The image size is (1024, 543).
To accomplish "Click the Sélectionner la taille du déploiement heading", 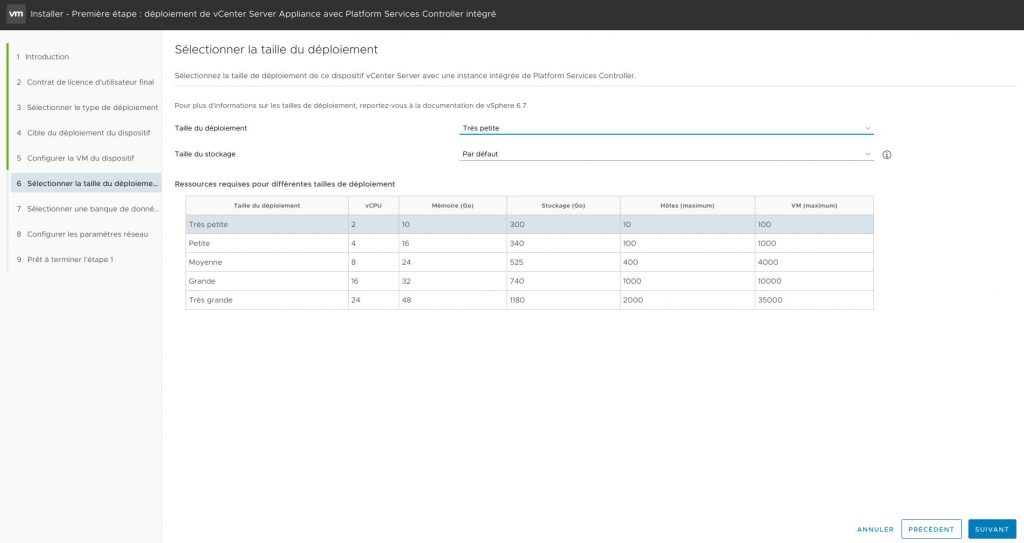I will [276, 50].
